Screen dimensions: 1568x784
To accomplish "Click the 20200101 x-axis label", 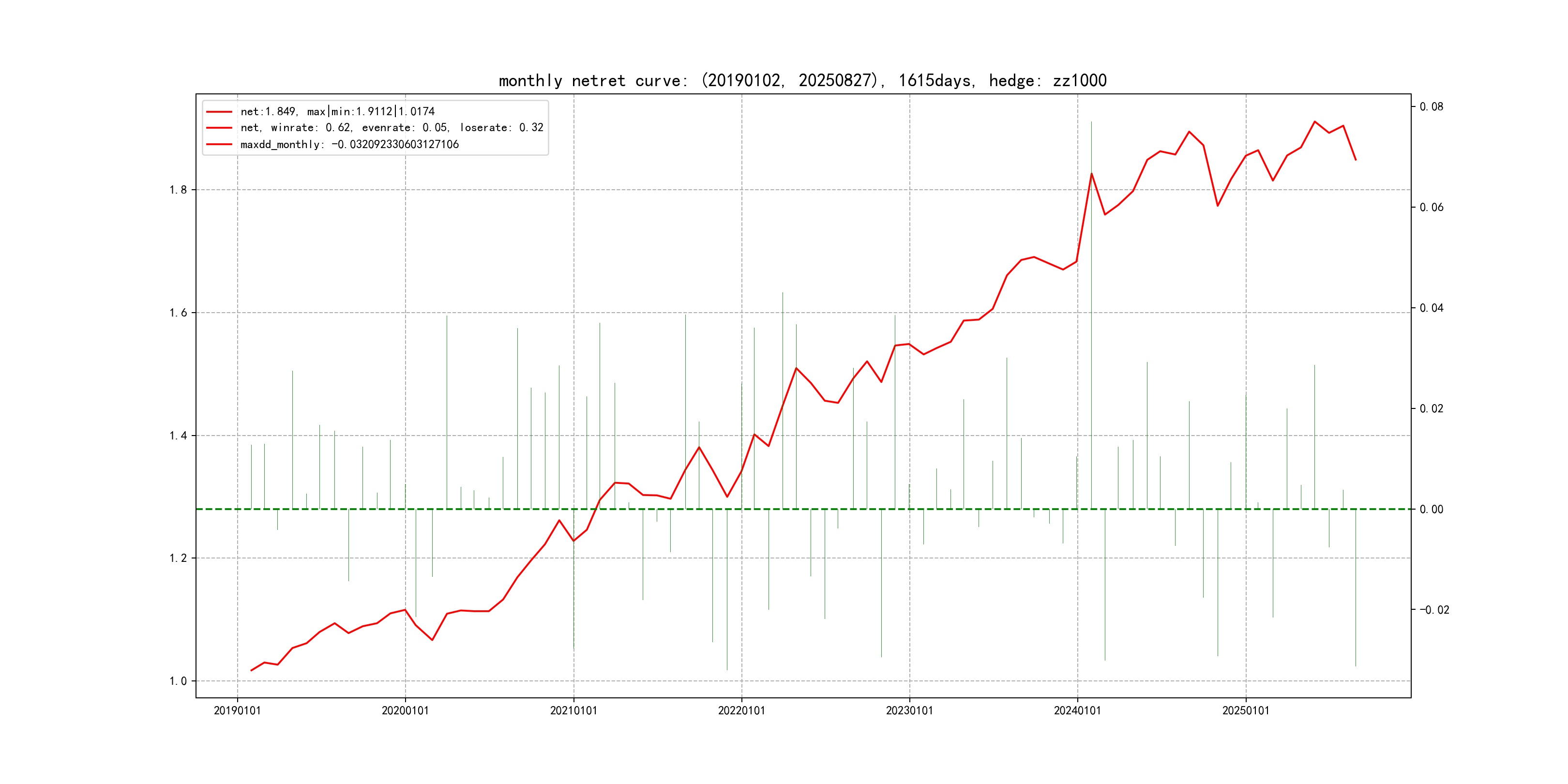I will (406, 711).
